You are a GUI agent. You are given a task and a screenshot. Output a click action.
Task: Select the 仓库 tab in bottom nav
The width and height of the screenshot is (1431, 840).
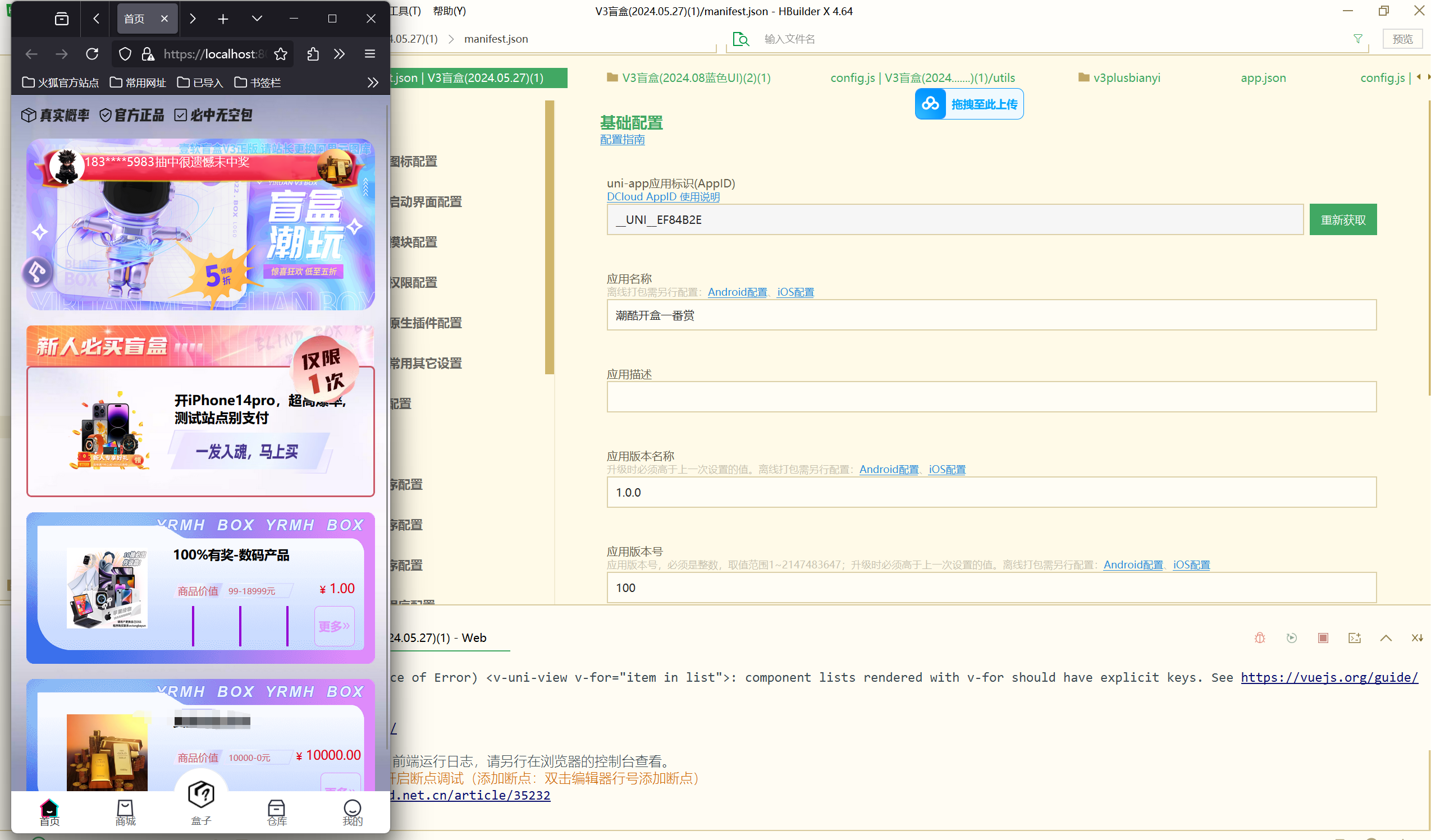point(277,811)
